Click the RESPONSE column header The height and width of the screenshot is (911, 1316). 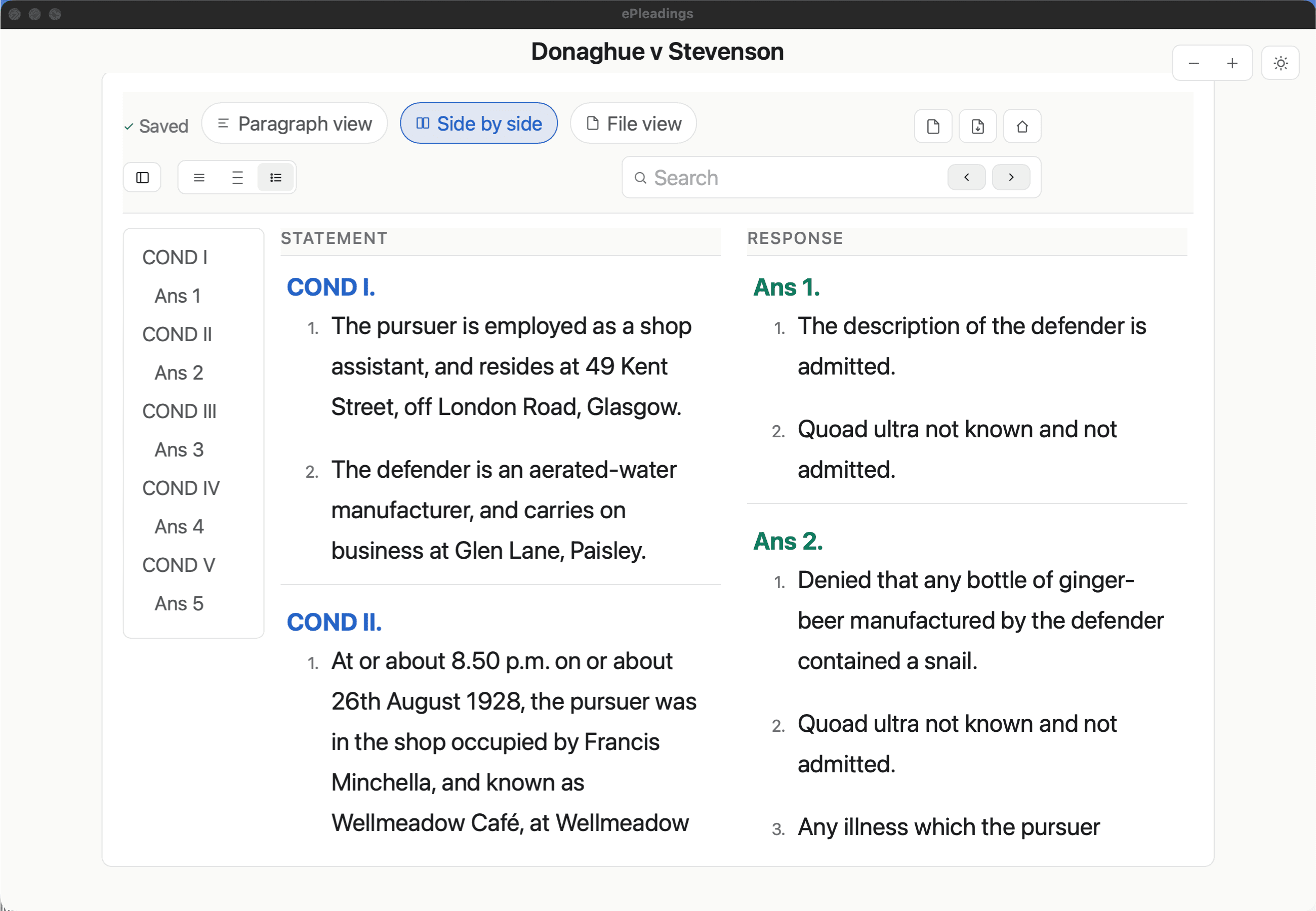point(795,238)
